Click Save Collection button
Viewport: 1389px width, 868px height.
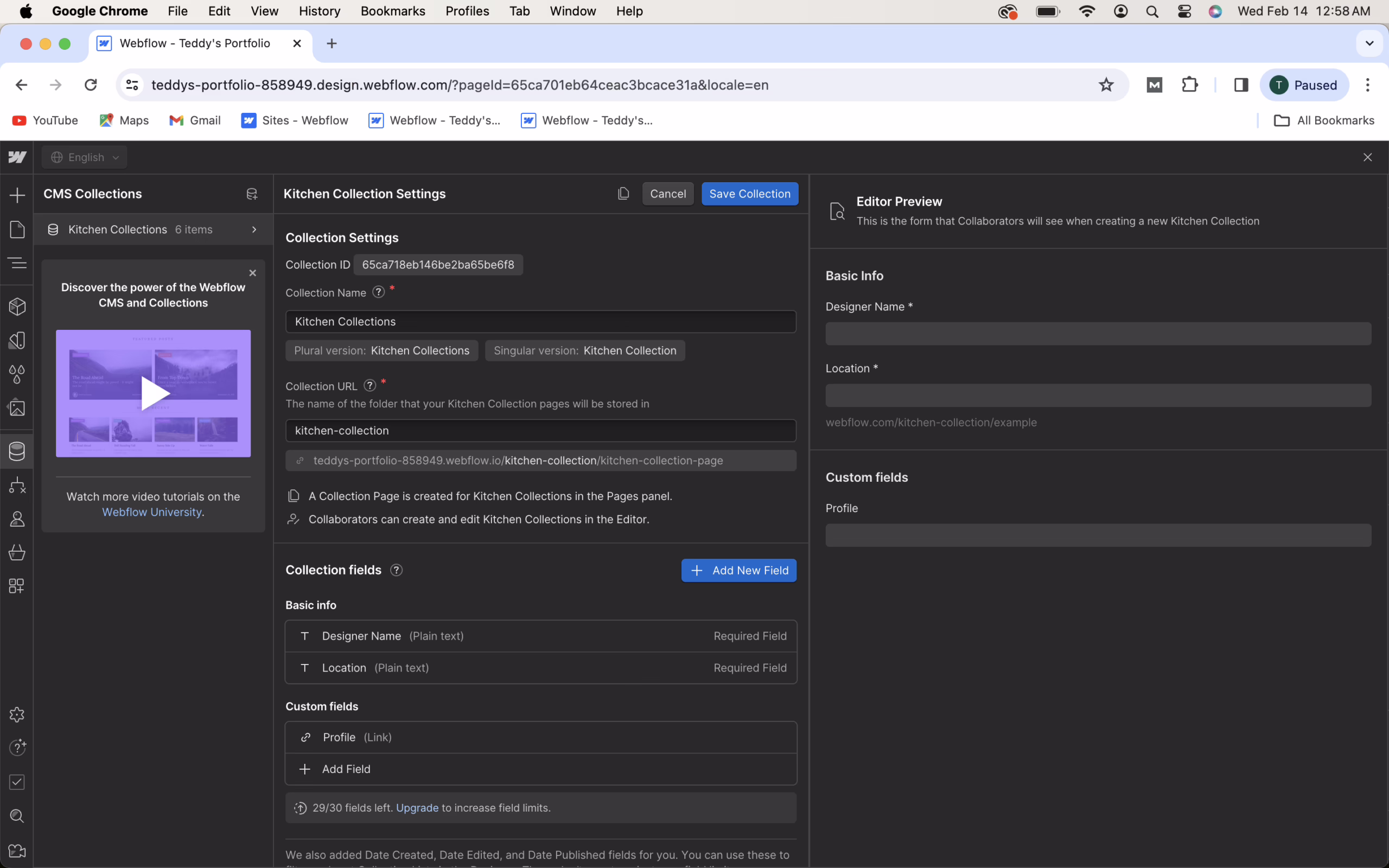click(x=750, y=194)
